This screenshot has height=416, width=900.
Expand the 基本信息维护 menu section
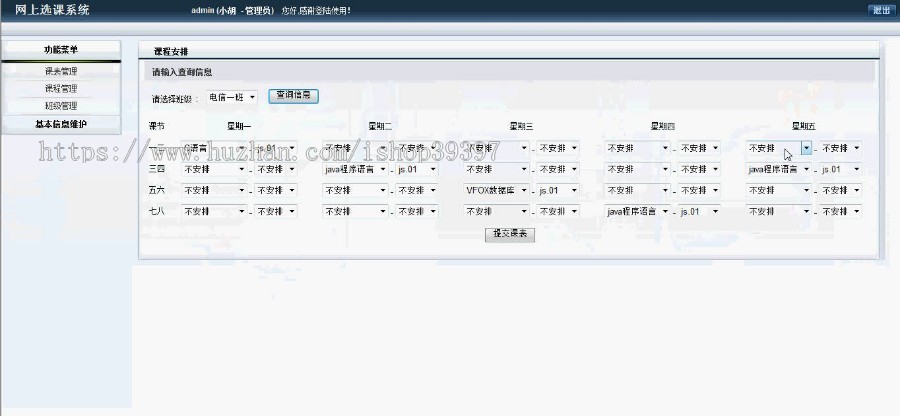[x=61, y=124]
